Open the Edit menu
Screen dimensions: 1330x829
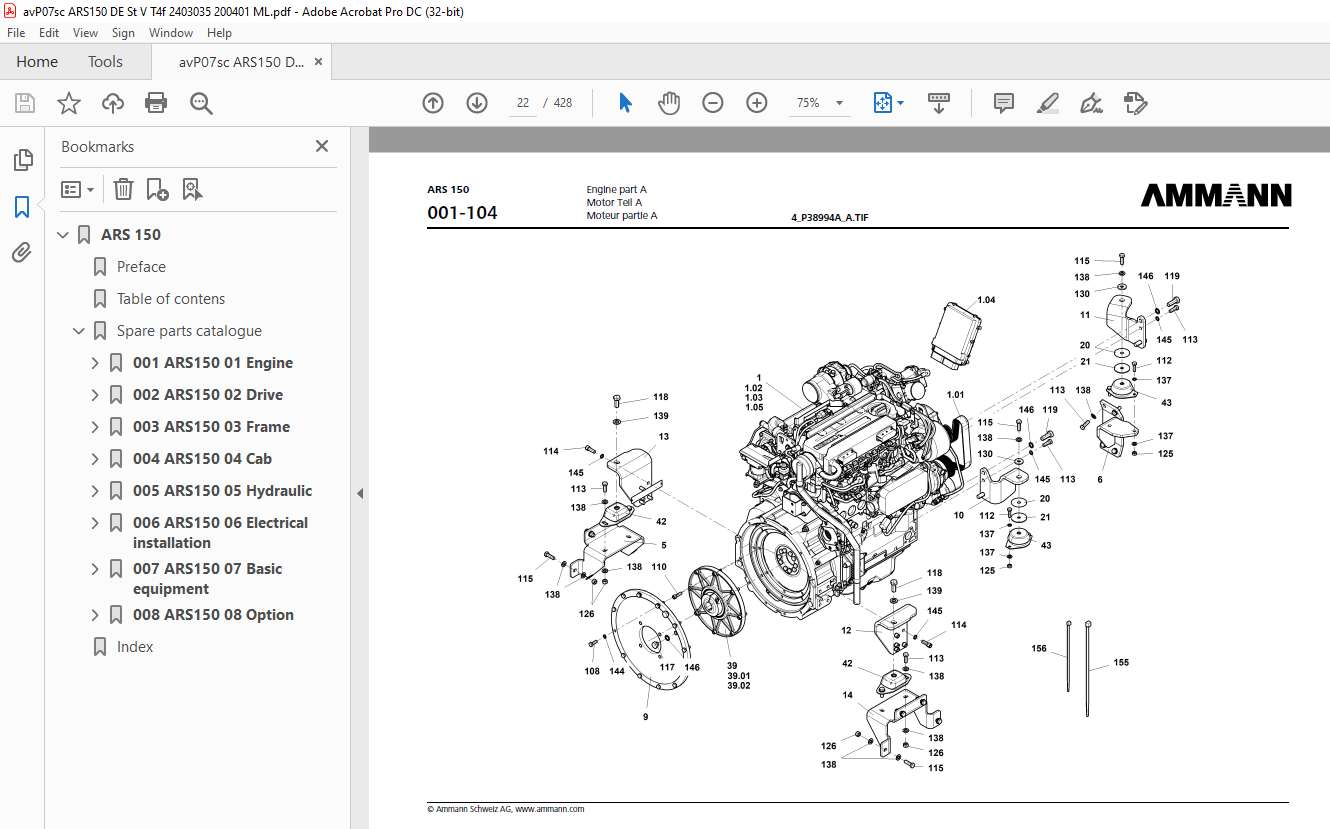(49, 33)
